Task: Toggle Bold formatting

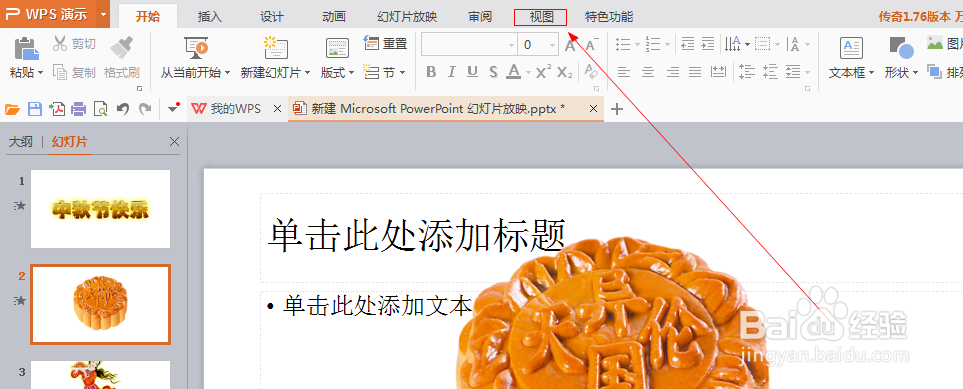Action: [431, 73]
